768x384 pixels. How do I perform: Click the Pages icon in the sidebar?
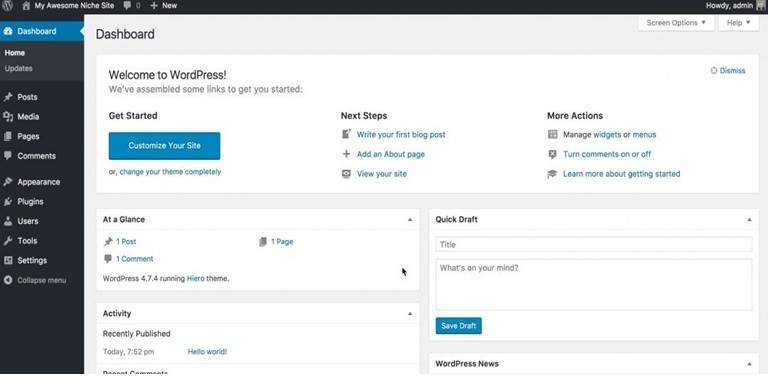(8, 136)
